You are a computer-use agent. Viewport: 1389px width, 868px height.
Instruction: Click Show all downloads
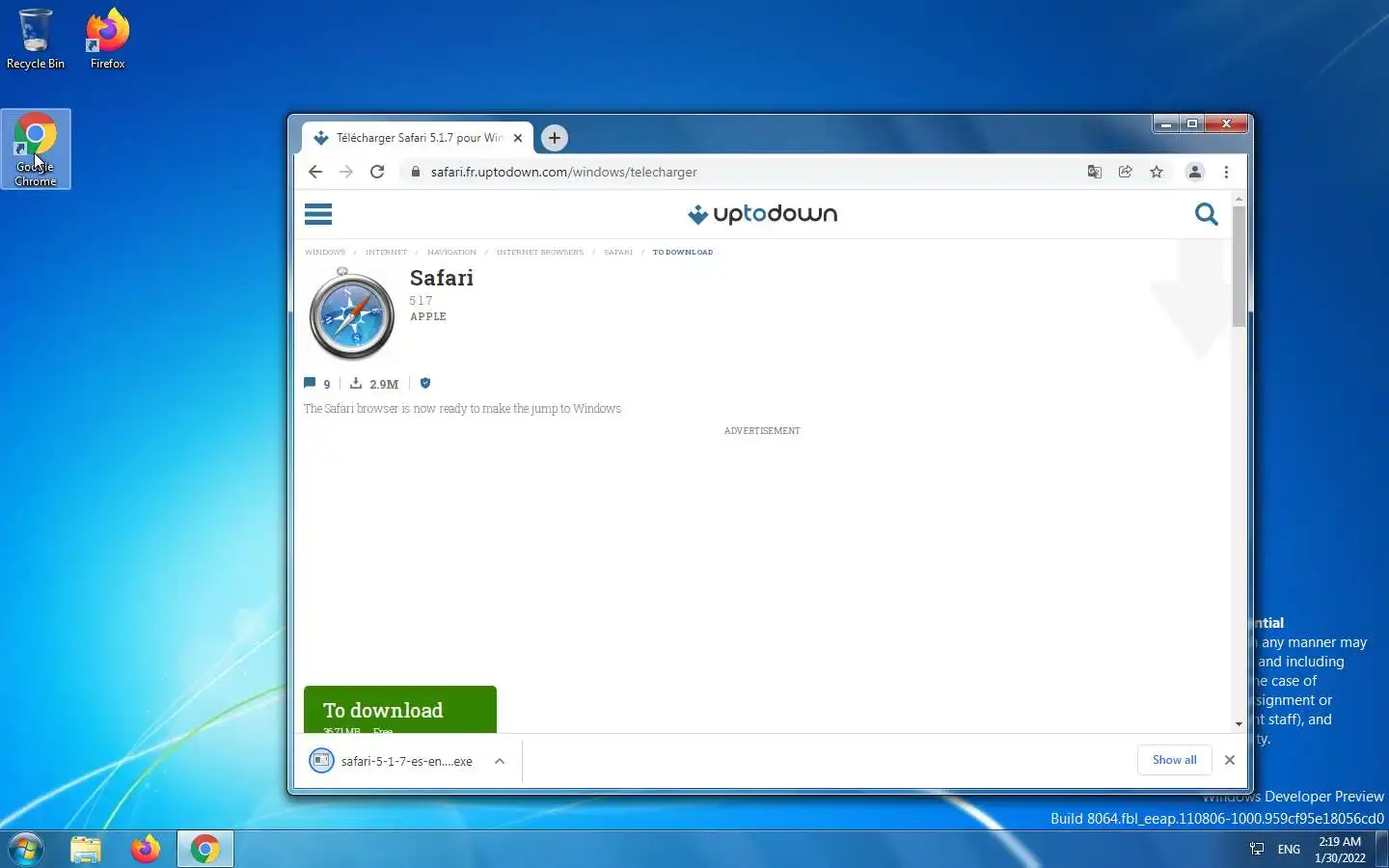click(x=1174, y=760)
